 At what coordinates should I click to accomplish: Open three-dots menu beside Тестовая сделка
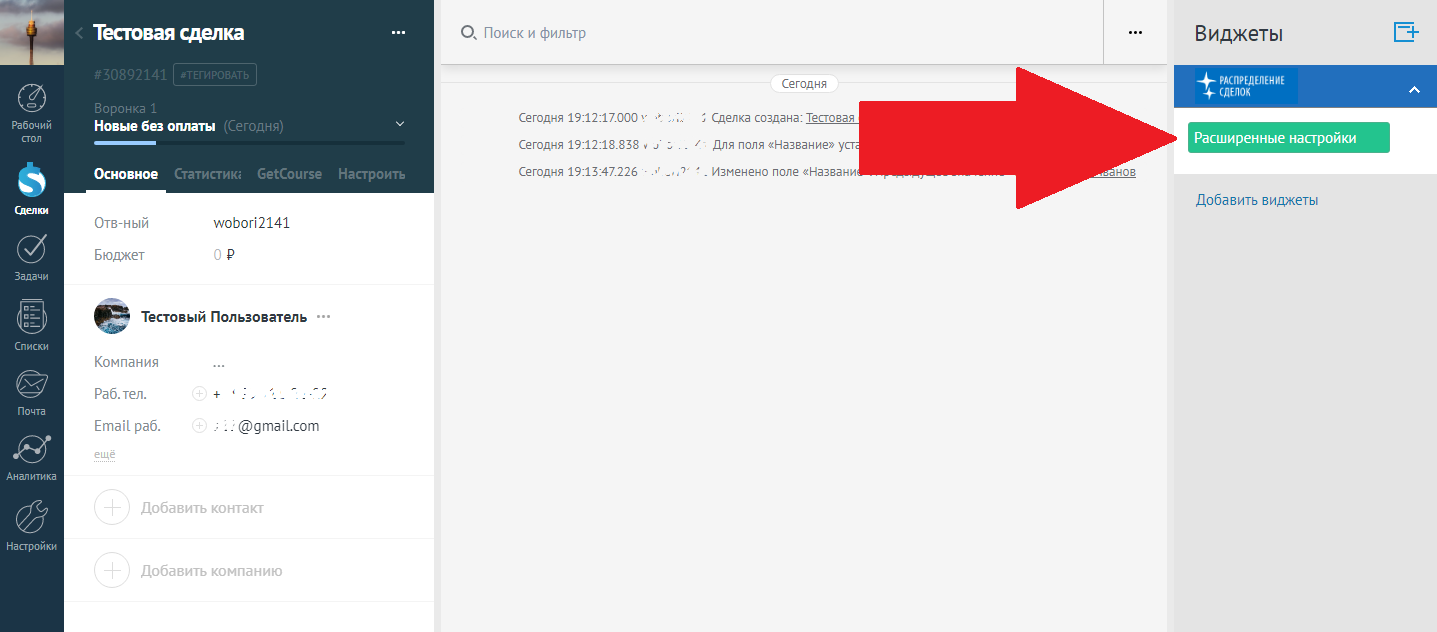pyautogui.click(x=399, y=33)
